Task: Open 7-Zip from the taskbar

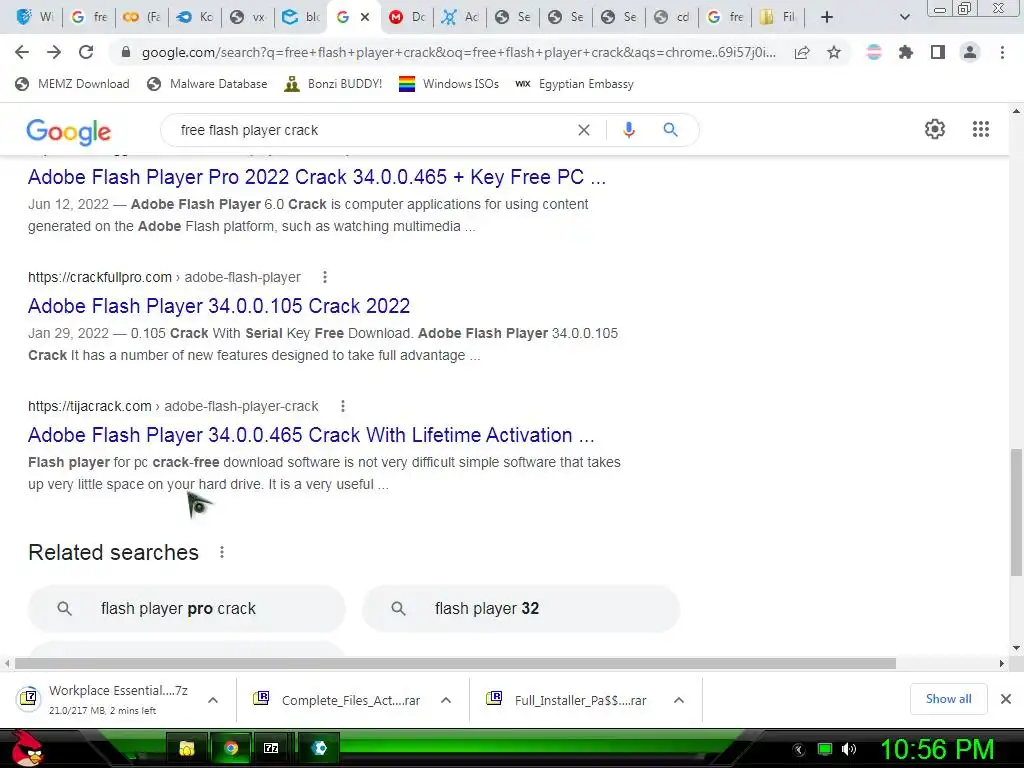Action: (271, 748)
